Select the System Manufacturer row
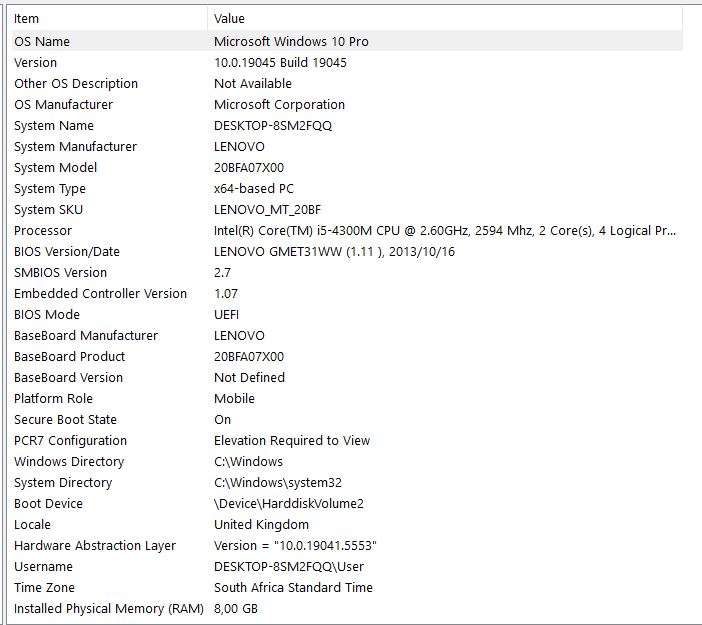702x625 pixels. coord(75,147)
